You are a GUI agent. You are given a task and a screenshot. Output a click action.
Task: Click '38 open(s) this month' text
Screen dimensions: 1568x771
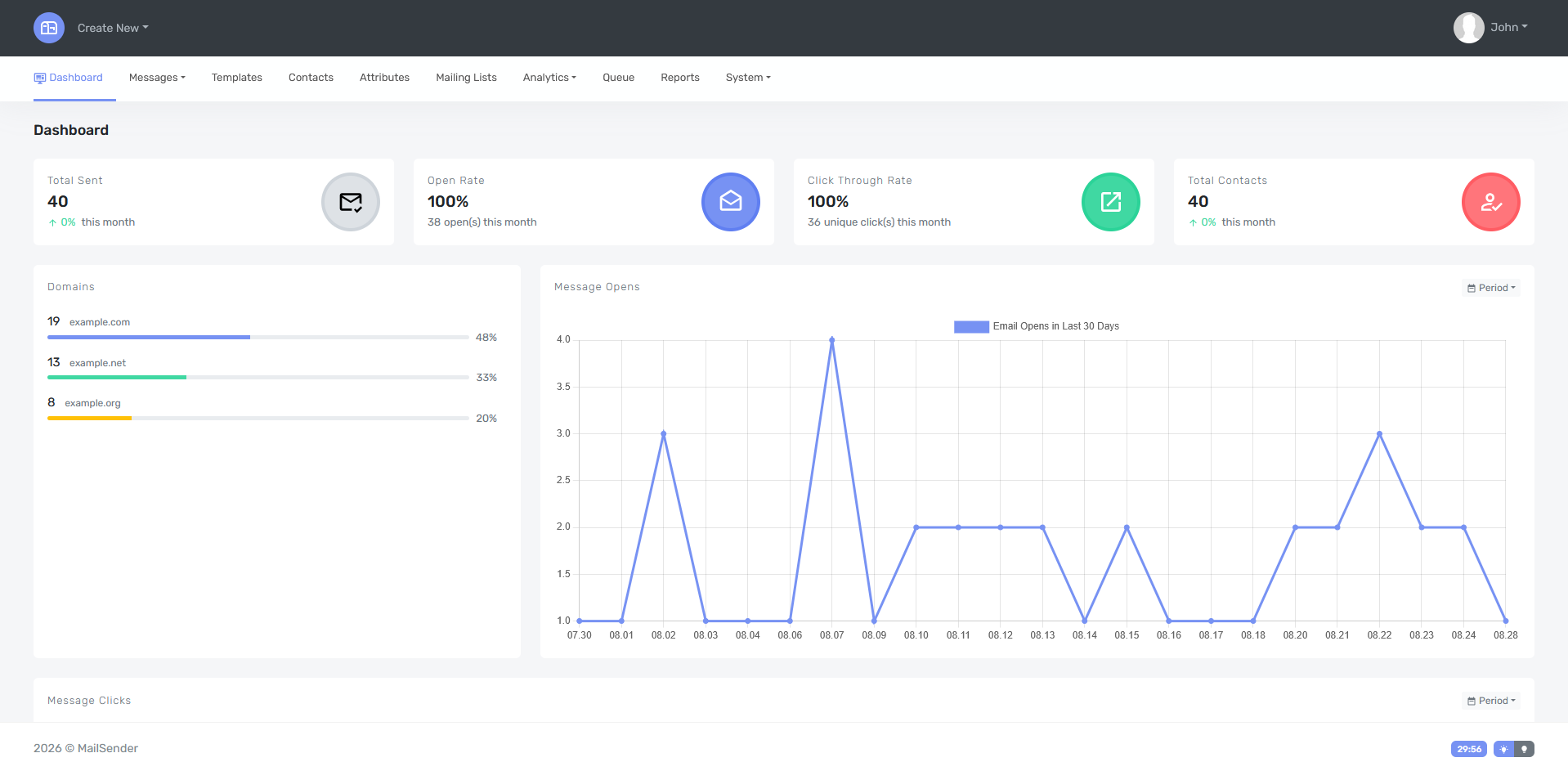point(482,222)
